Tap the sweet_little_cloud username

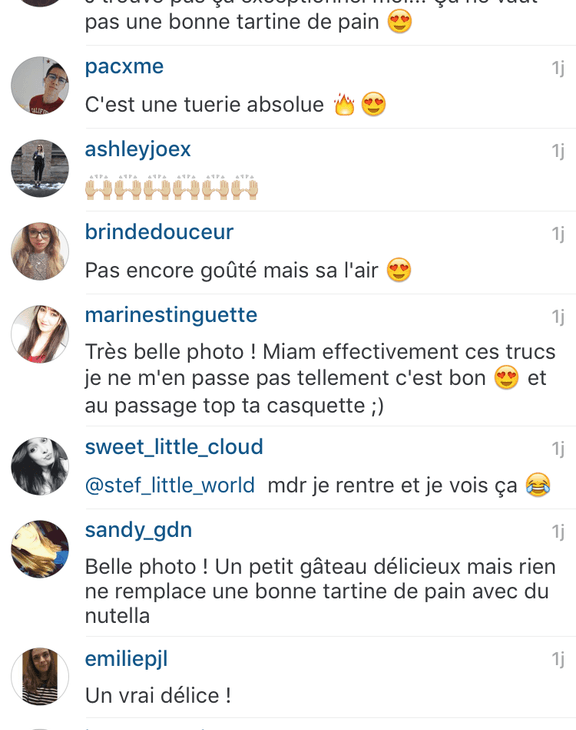(174, 447)
